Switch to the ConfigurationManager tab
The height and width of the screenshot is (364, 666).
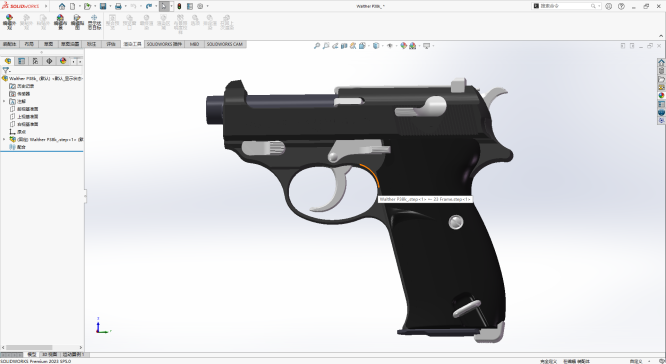(35, 61)
